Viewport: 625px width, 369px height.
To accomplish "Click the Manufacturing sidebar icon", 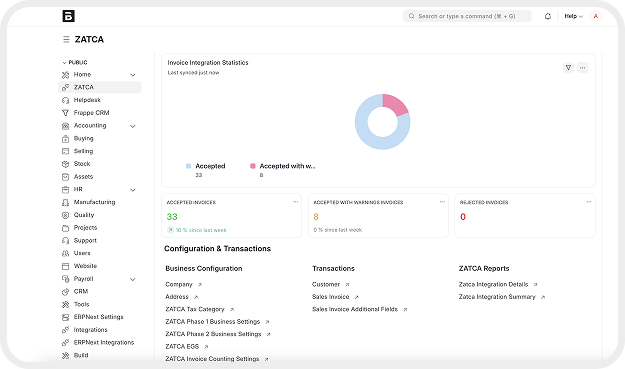I will [x=65, y=202].
